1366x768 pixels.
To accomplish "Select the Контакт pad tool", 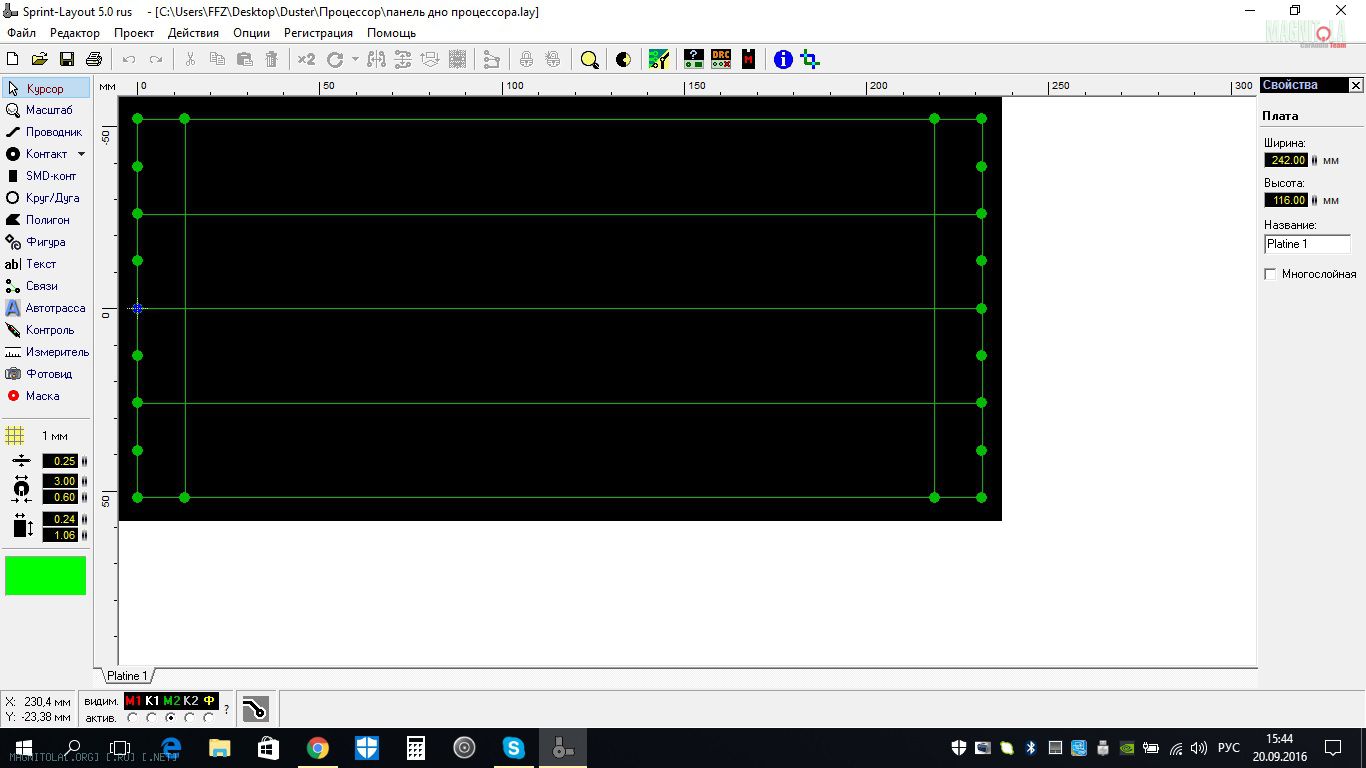I will click(x=38, y=154).
